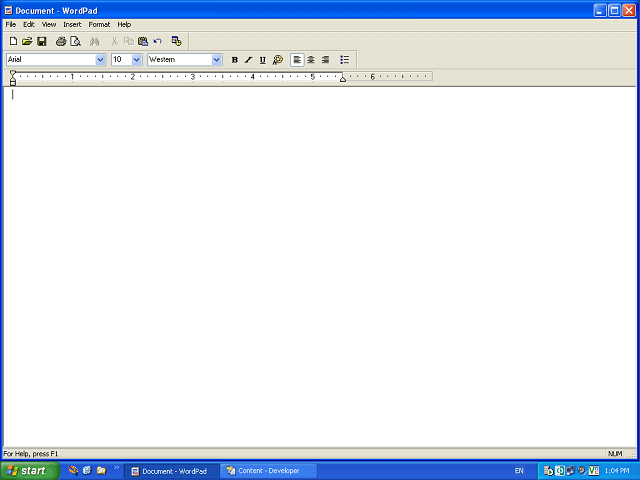Open the Insert menu

[x=72, y=24]
